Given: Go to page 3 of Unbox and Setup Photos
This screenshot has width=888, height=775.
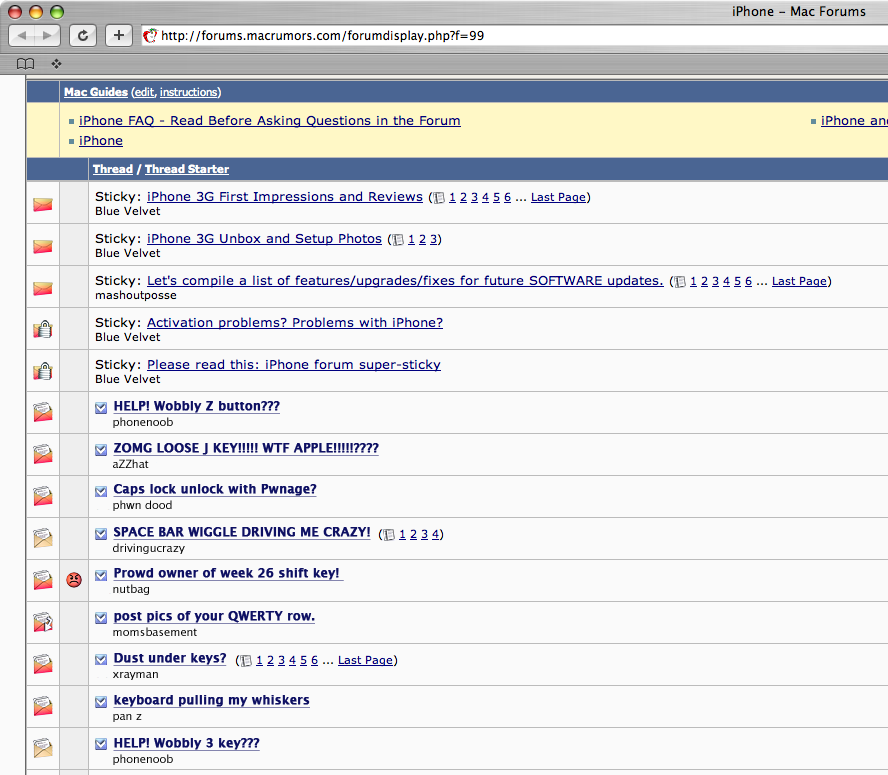Looking at the screenshot, I should (x=433, y=239).
